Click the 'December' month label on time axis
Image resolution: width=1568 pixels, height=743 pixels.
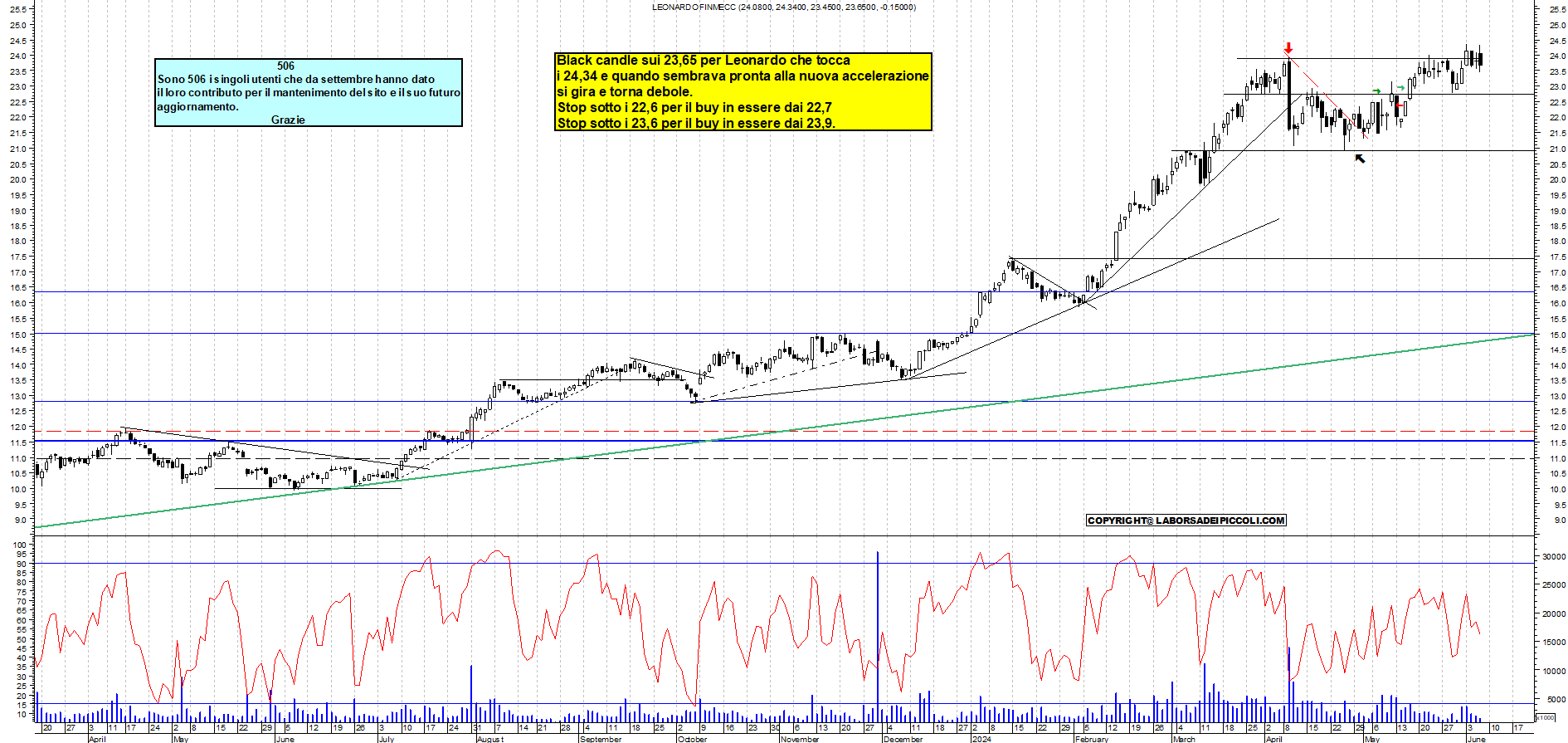903,739
